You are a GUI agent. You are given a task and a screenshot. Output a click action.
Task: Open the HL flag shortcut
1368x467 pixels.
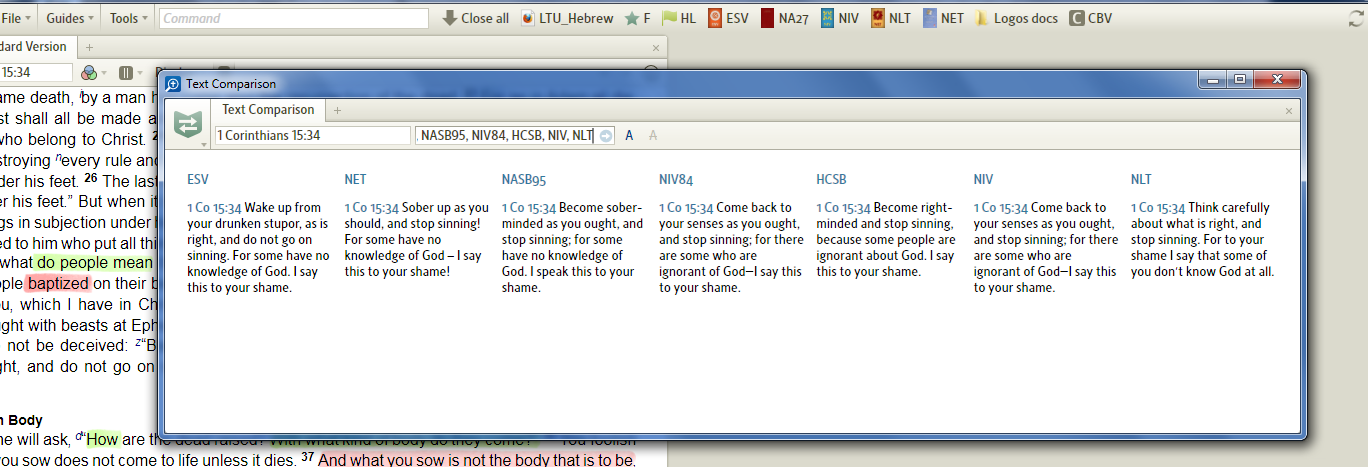click(679, 18)
